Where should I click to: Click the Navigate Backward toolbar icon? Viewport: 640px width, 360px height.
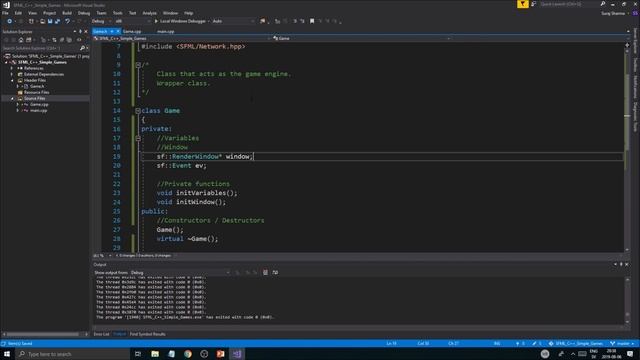coord(9,21)
